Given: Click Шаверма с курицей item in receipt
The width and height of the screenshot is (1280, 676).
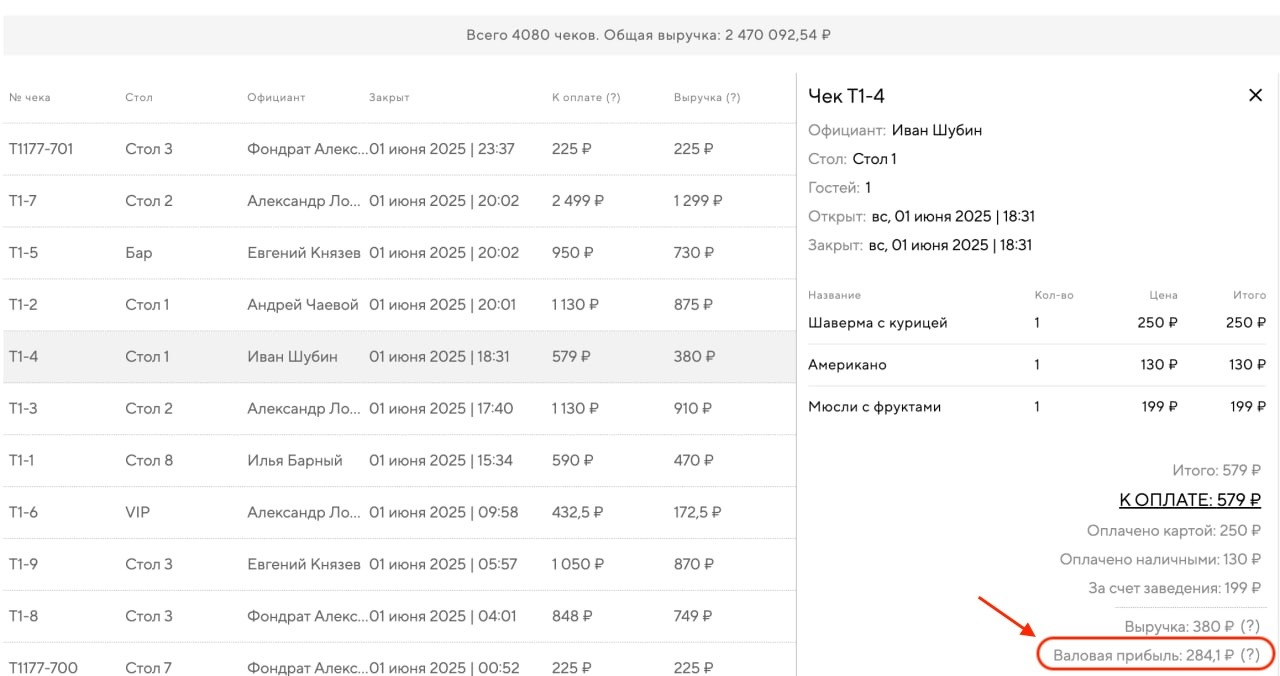Looking at the screenshot, I should pos(877,323).
